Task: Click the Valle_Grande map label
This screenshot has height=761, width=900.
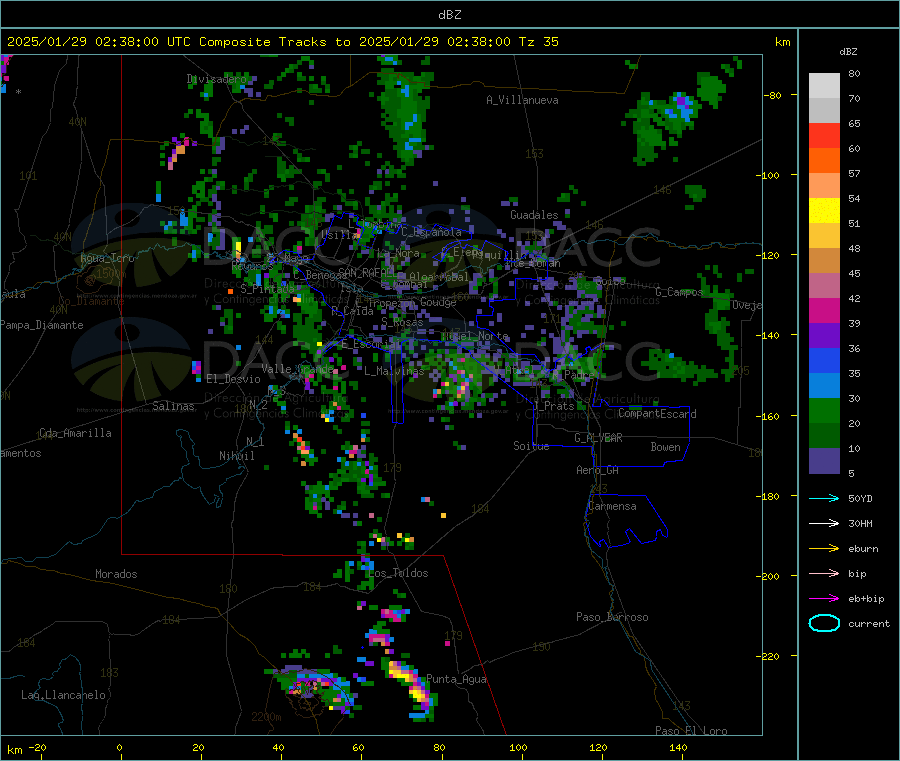Action: [x=298, y=369]
